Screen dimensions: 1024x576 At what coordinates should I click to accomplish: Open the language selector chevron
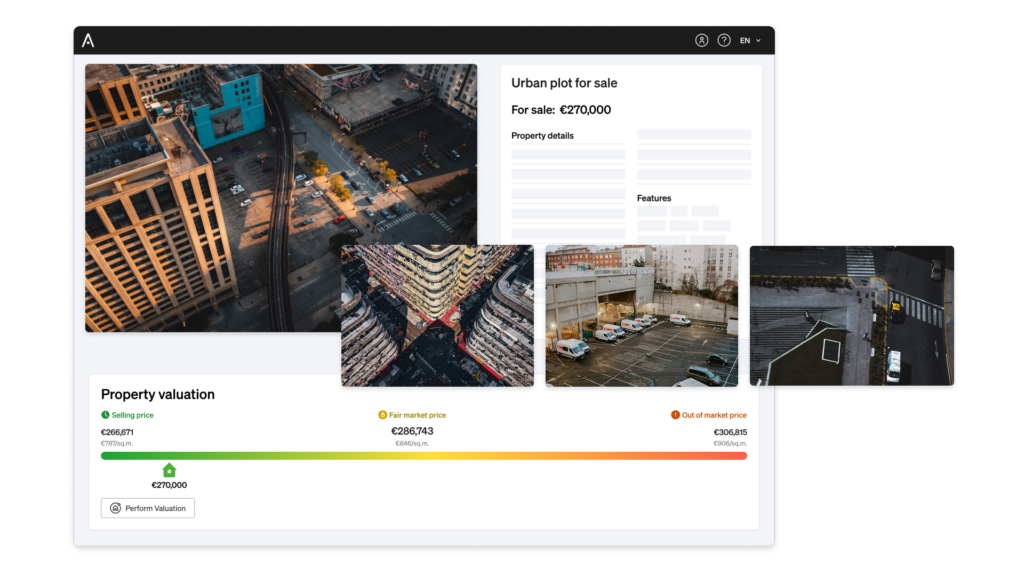pos(757,40)
